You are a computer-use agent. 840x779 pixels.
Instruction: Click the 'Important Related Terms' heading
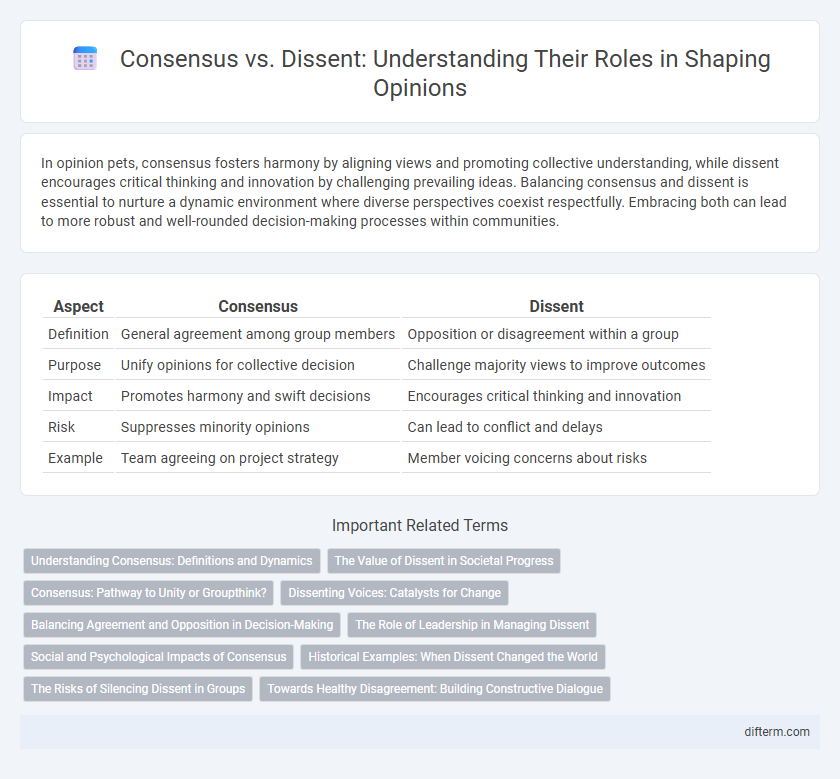[x=419, y=526]
